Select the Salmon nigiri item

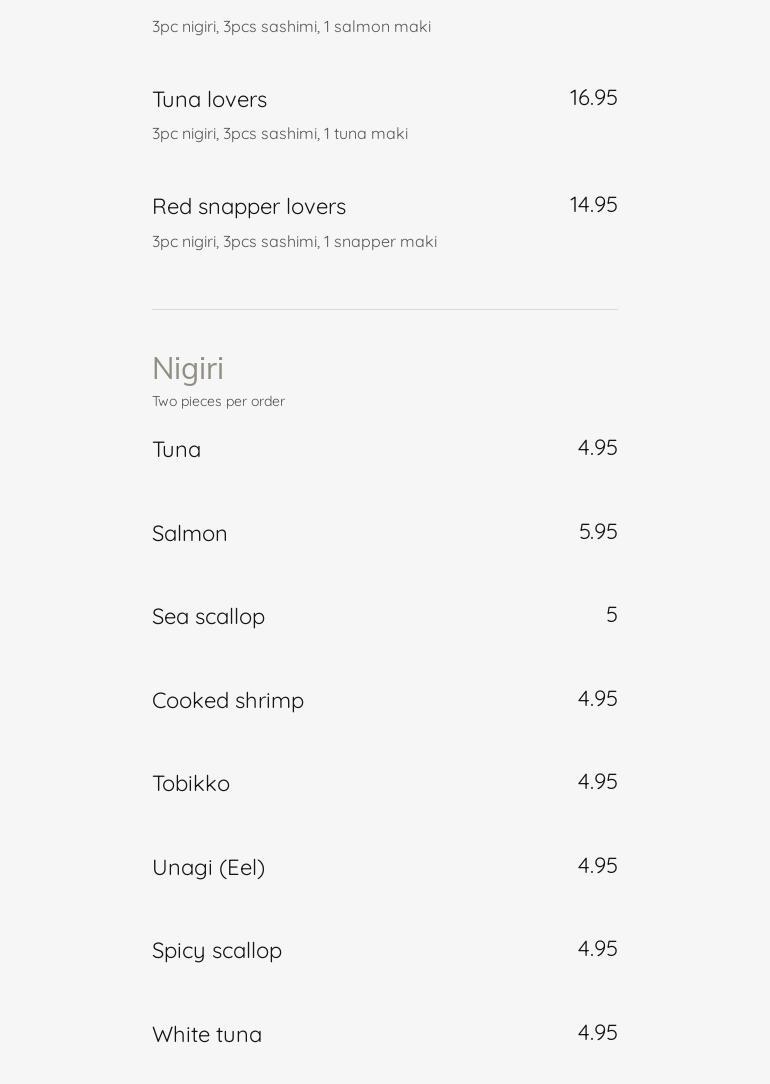190,534
